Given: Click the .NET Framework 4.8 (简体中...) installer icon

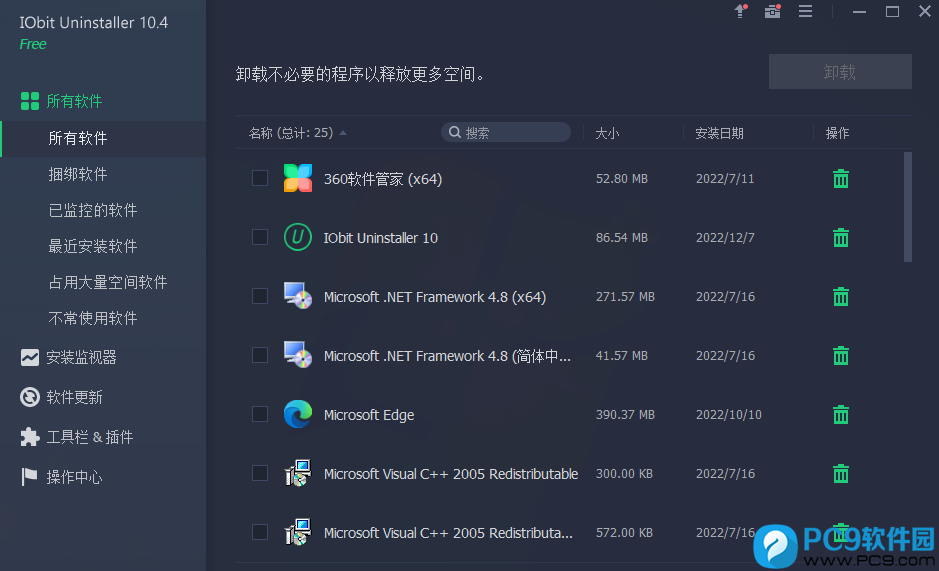Looking at the screenshot, I should pos(298,355).
